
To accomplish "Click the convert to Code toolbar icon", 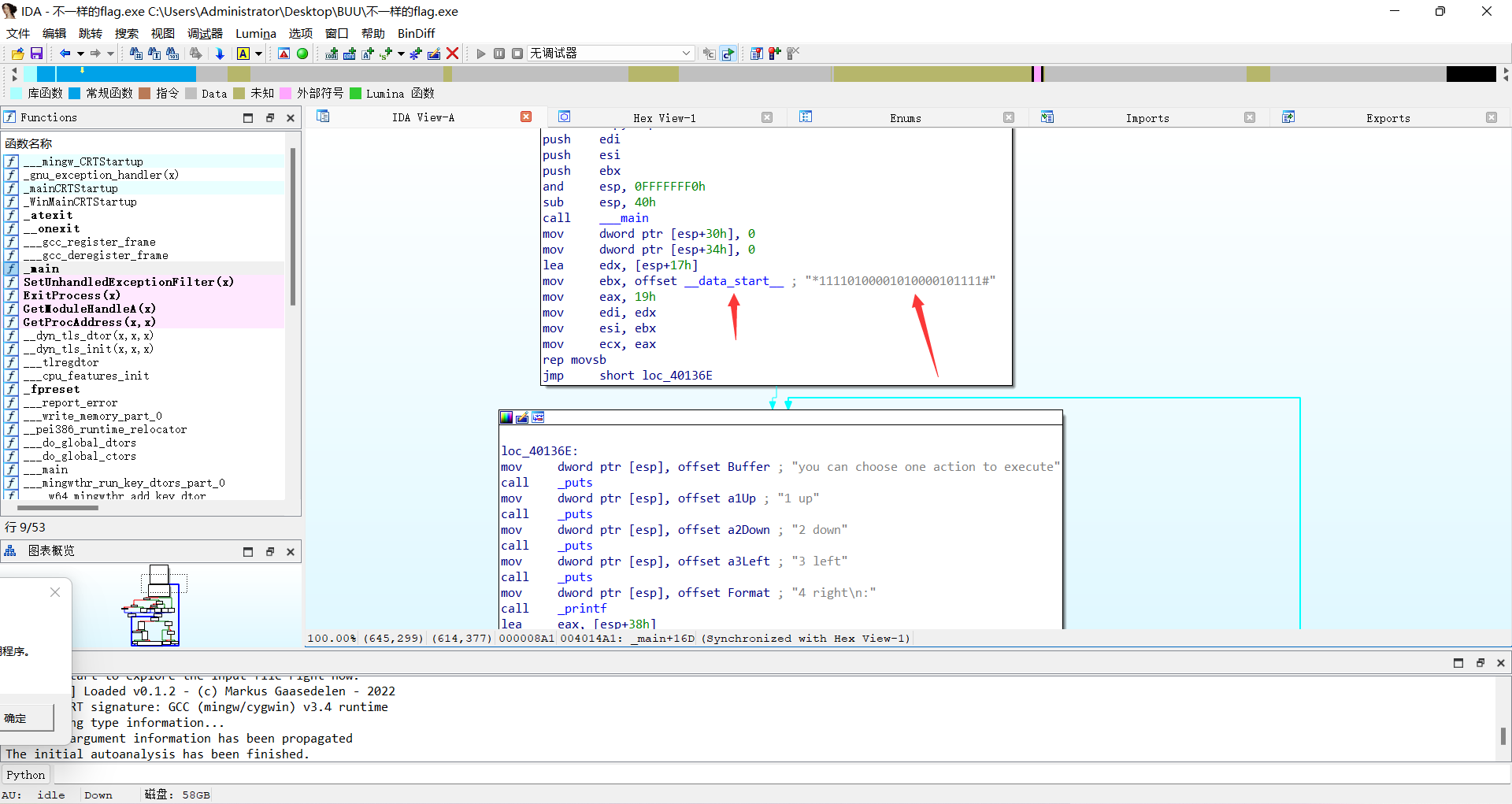I will pyautogui.click(x=332, y=54).
